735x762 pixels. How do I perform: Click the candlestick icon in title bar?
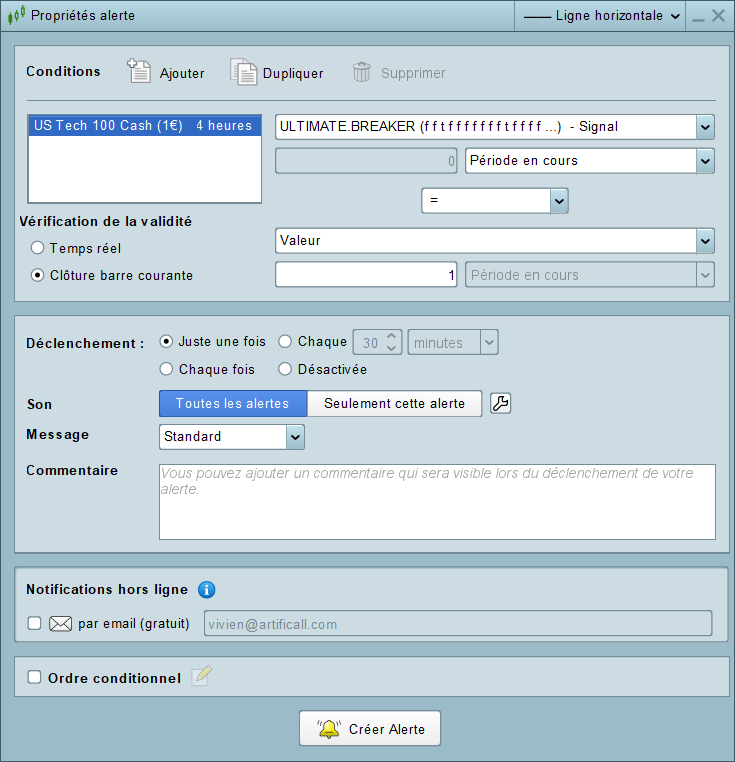(x=16, y=15)
